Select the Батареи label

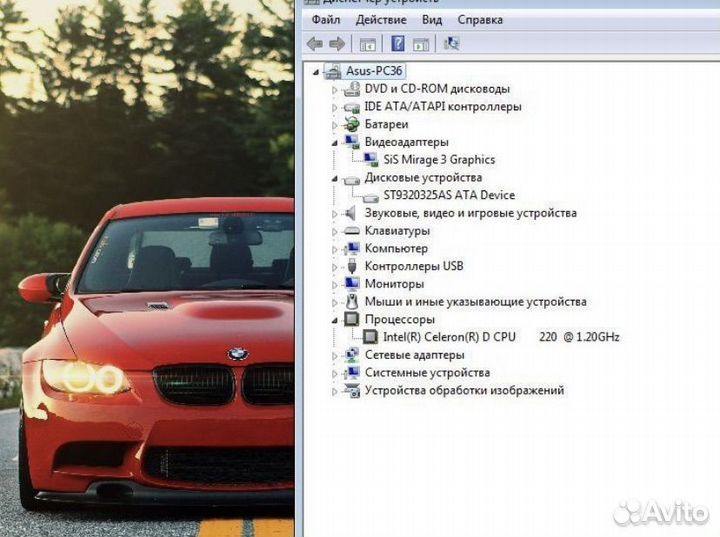point(386,124)
